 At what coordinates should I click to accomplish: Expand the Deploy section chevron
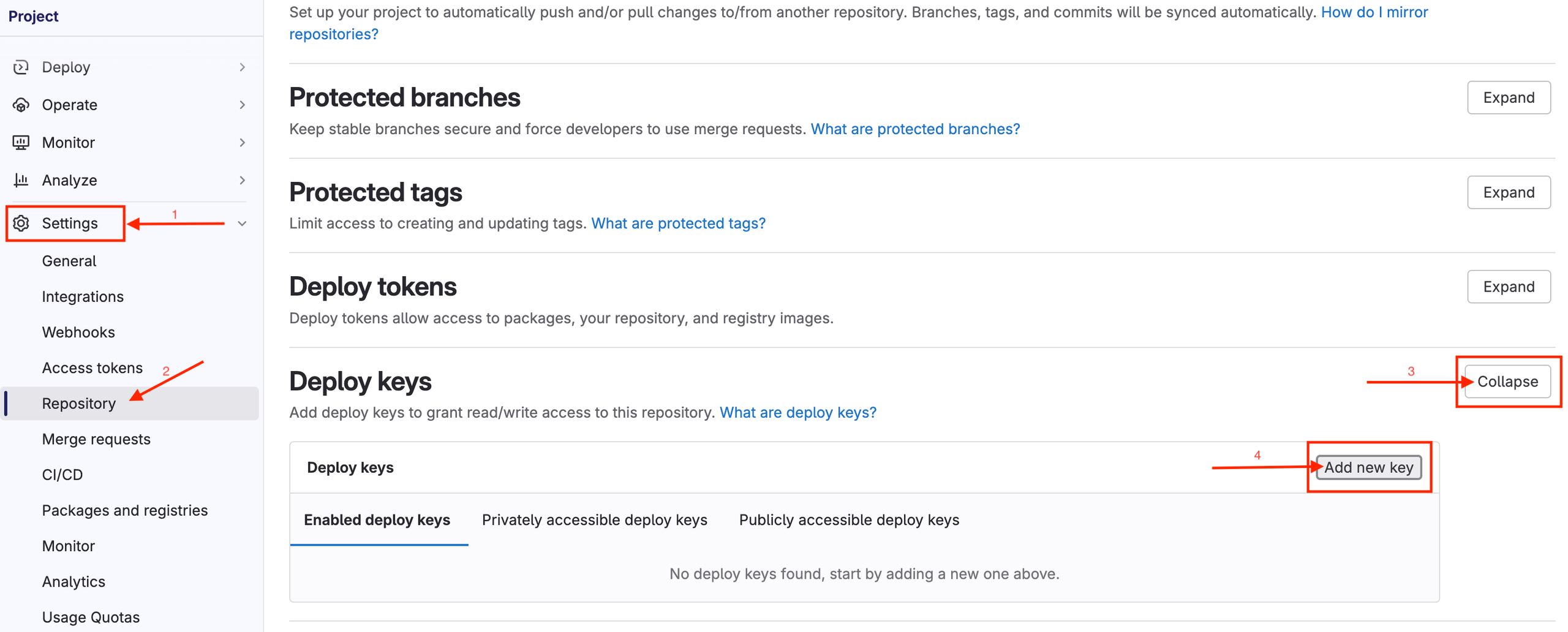tap(243, 67)
